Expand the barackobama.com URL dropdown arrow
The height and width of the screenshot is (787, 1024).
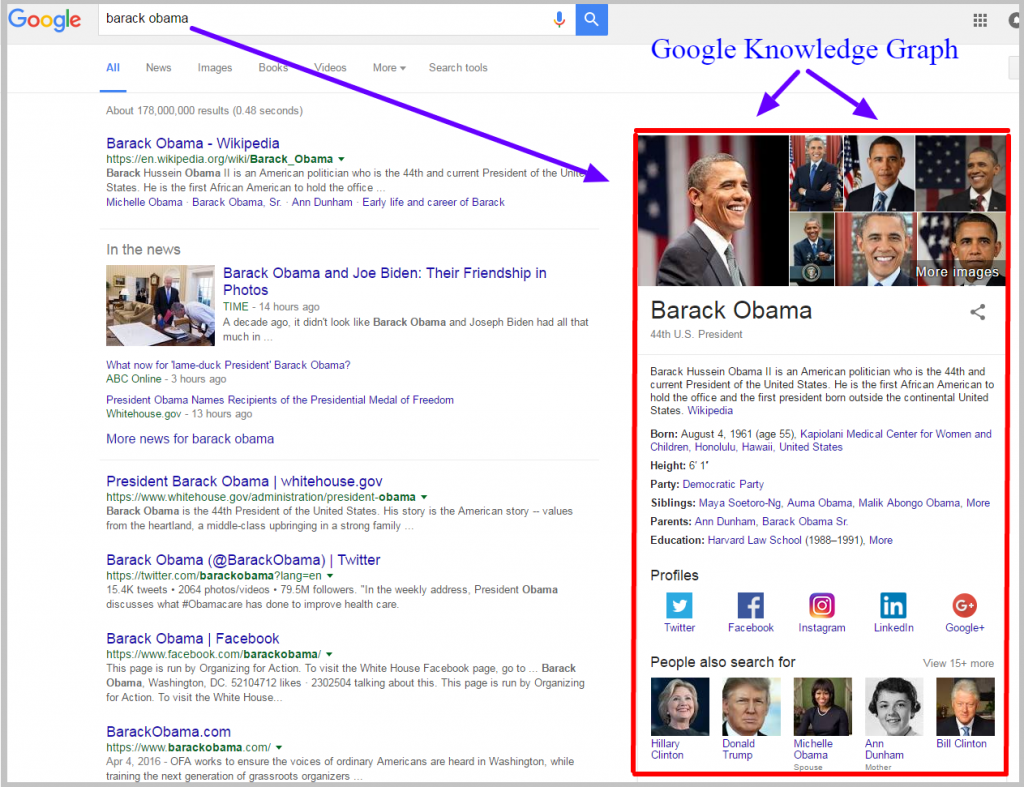[279, 748]
